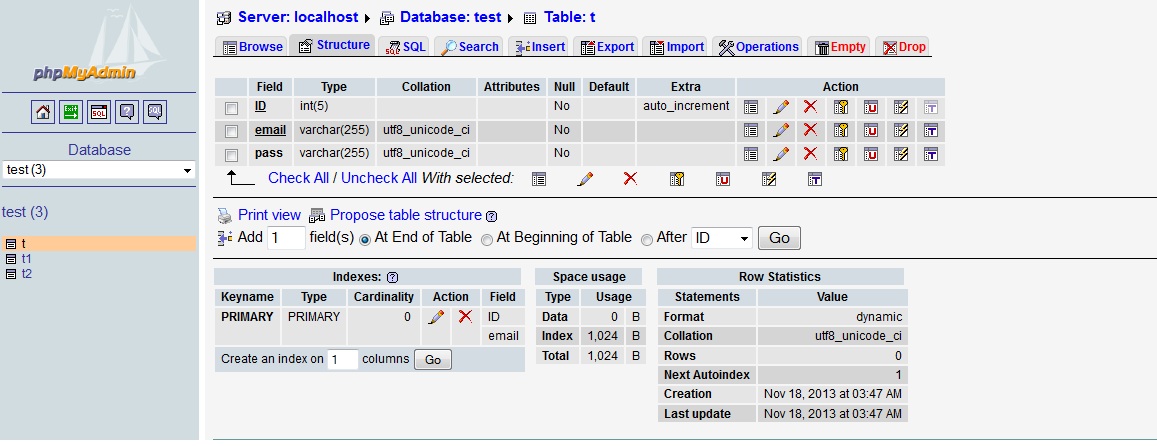
Task: Browse distinct values icon for email row
Action: pos(750,131)
